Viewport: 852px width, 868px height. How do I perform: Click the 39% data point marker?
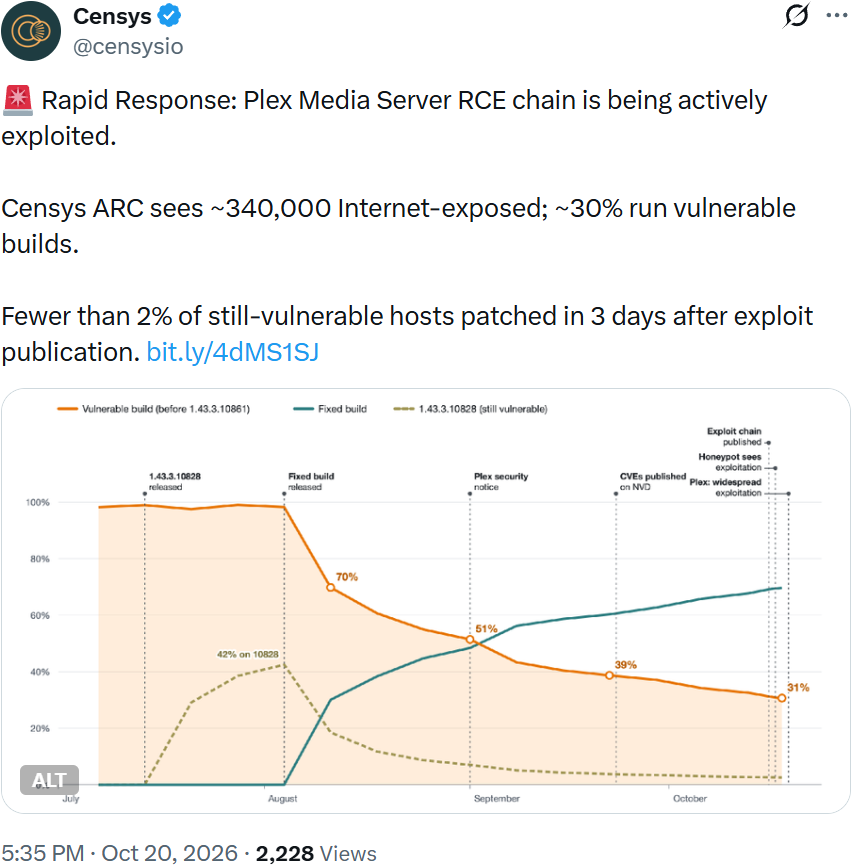[610, 675]
